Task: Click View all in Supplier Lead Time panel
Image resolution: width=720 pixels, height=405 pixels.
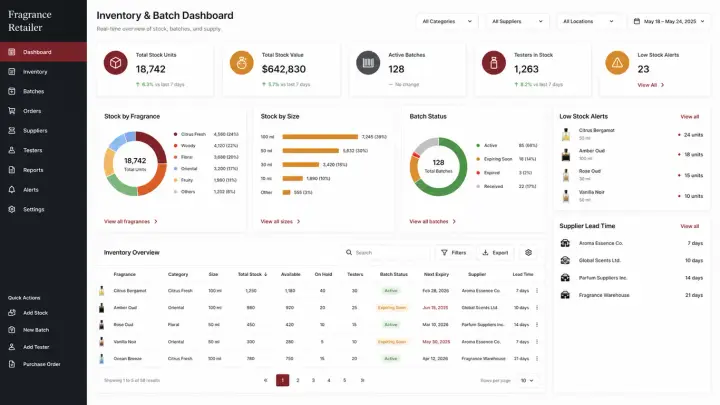Action: [x=690, y=226]
